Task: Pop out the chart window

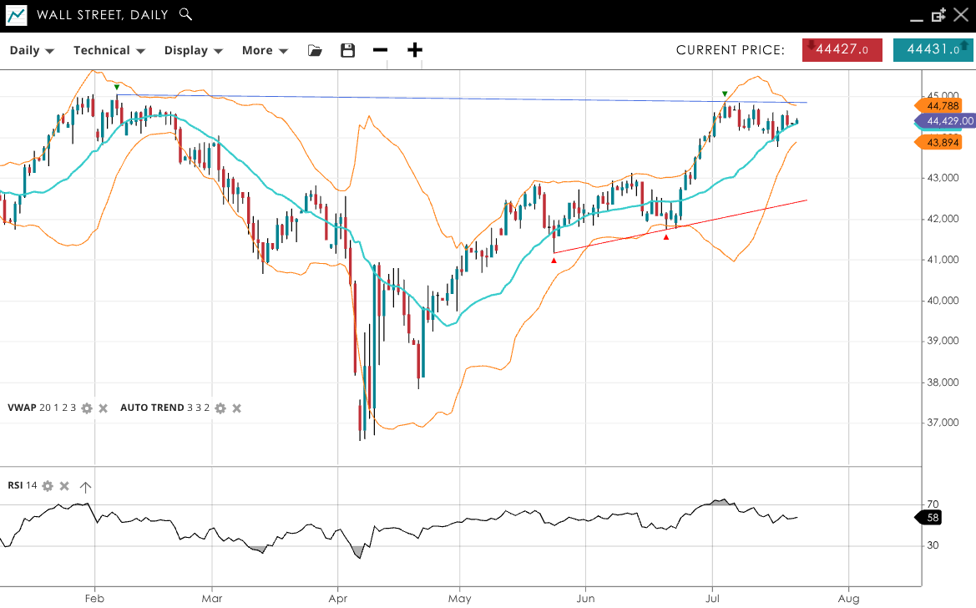Action: (938, 15)
